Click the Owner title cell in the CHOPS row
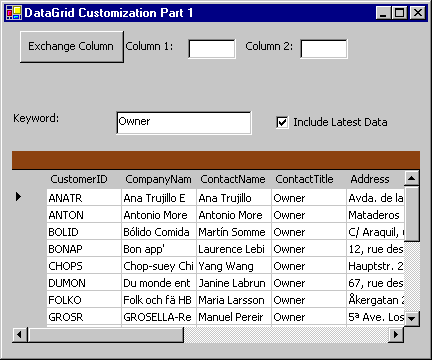The image size is (432, 360). (309, 266)
